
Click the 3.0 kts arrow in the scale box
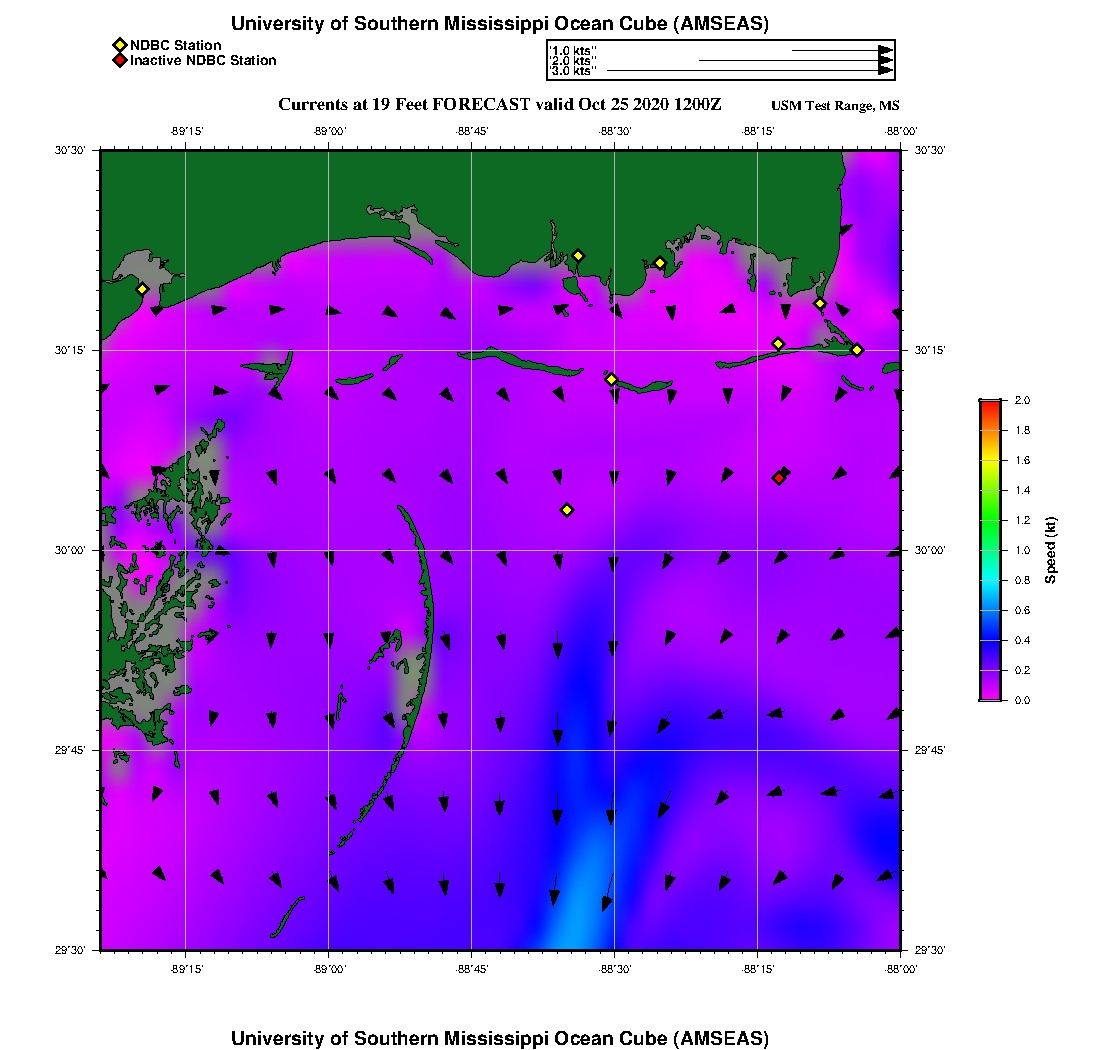[748, 71]
